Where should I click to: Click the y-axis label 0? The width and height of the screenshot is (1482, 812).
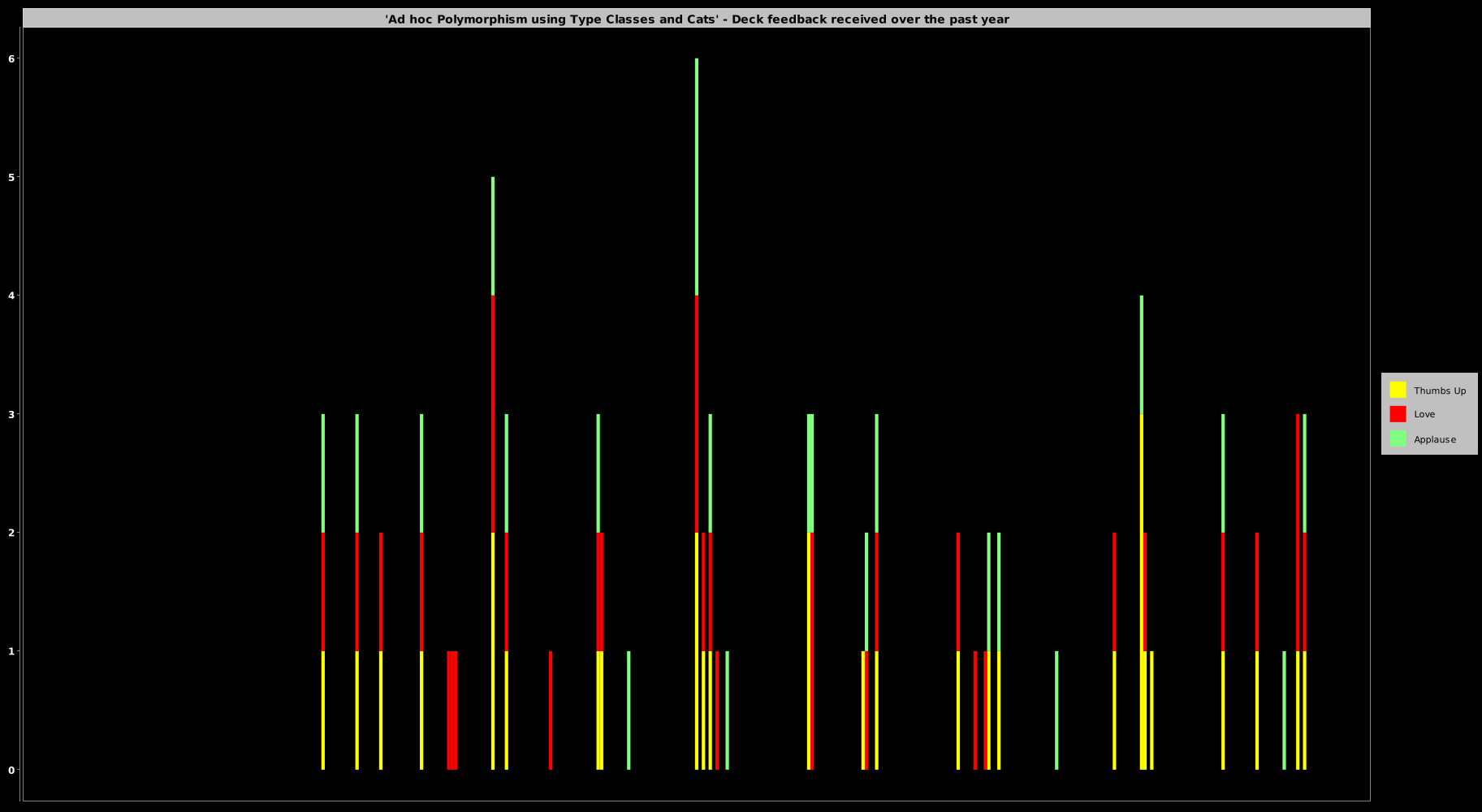tap(12, 770)
